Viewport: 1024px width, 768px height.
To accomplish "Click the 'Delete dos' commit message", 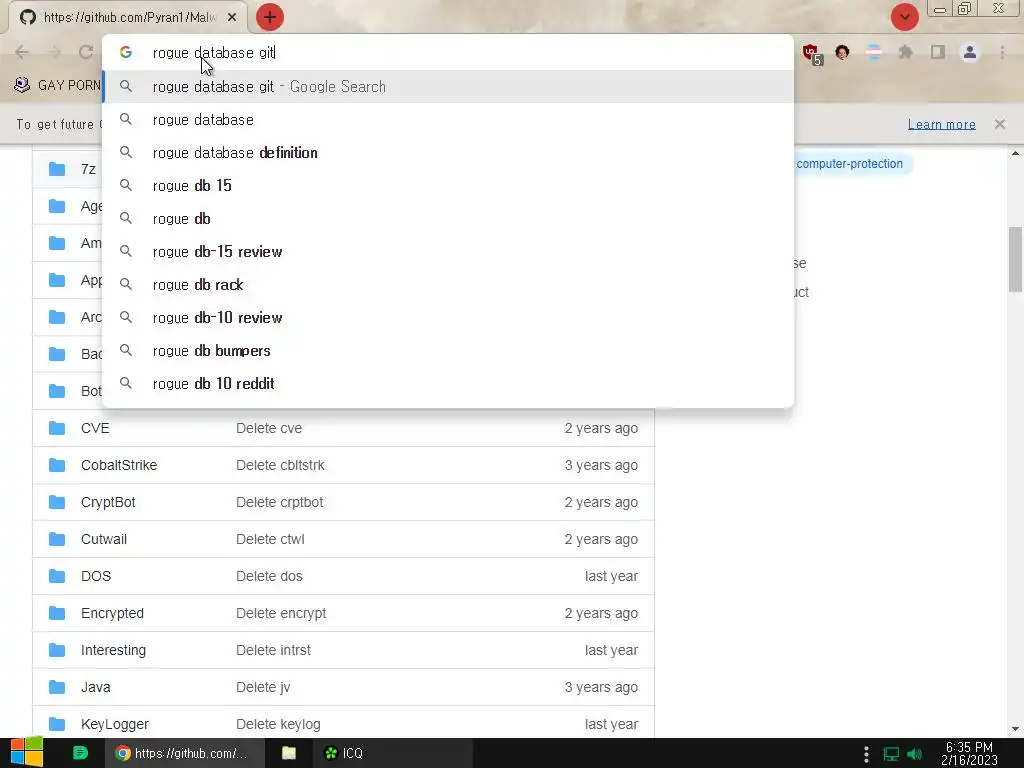I will click(x=269, y=576).
